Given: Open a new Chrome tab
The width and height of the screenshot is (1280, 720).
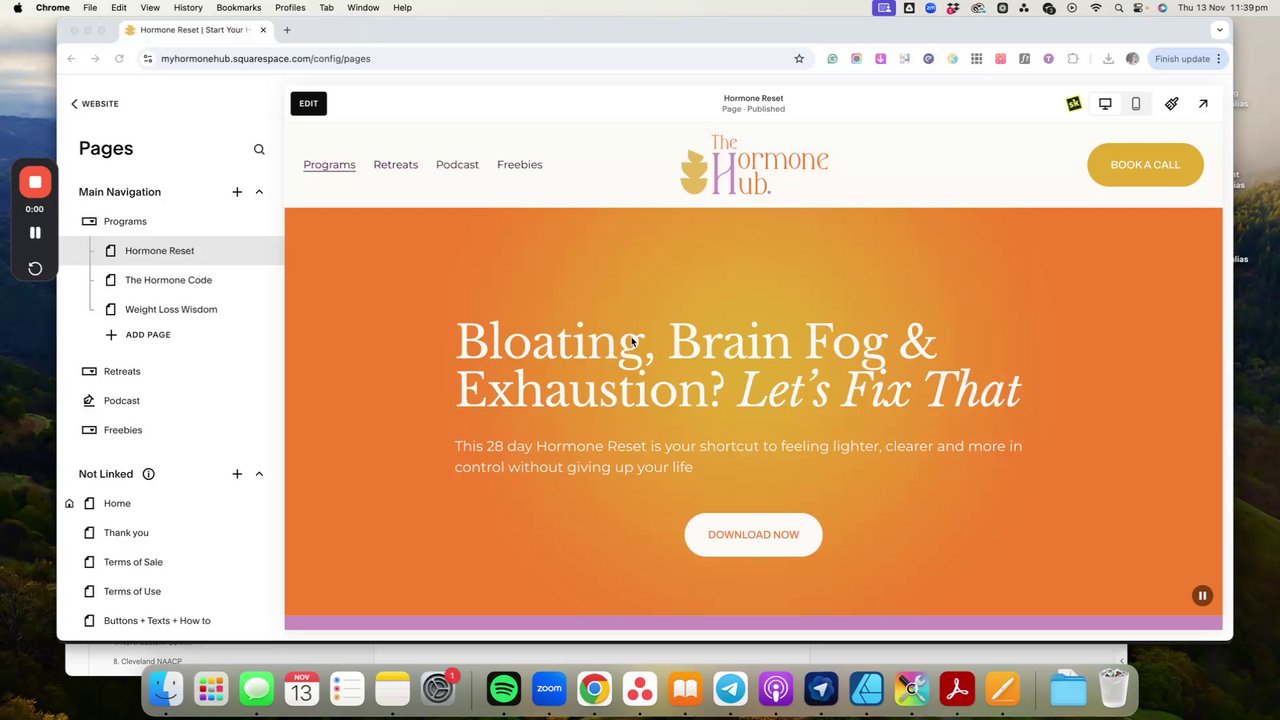Looking at the screenshot, I should pyautogui.click(x=287, y=30).
